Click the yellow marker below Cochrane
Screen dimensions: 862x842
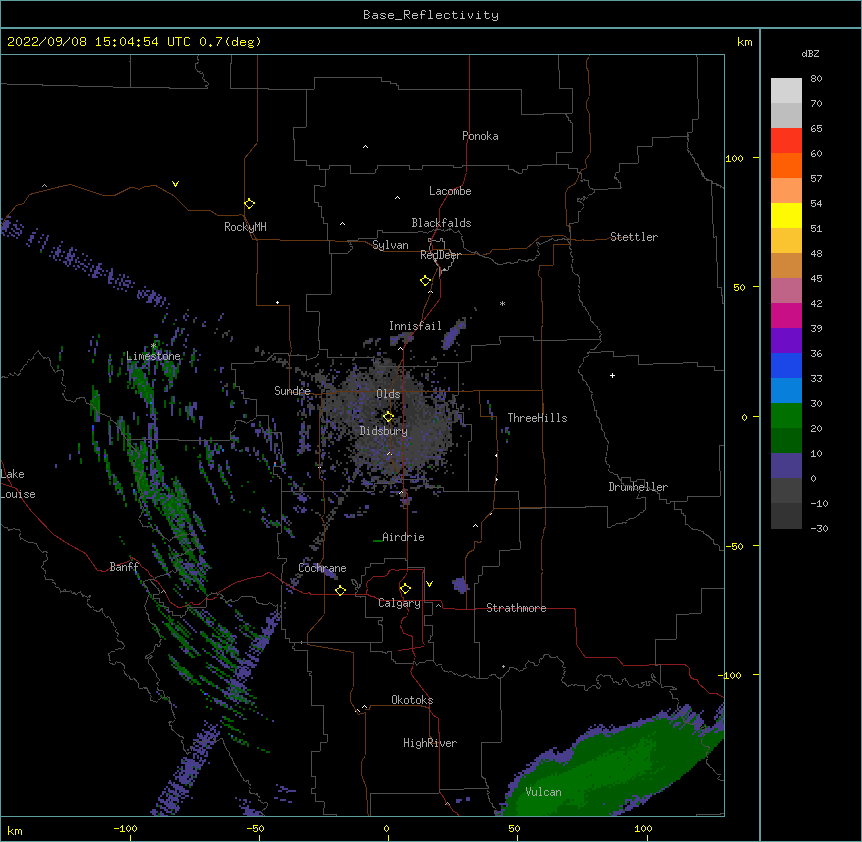[x=340, y=590]
